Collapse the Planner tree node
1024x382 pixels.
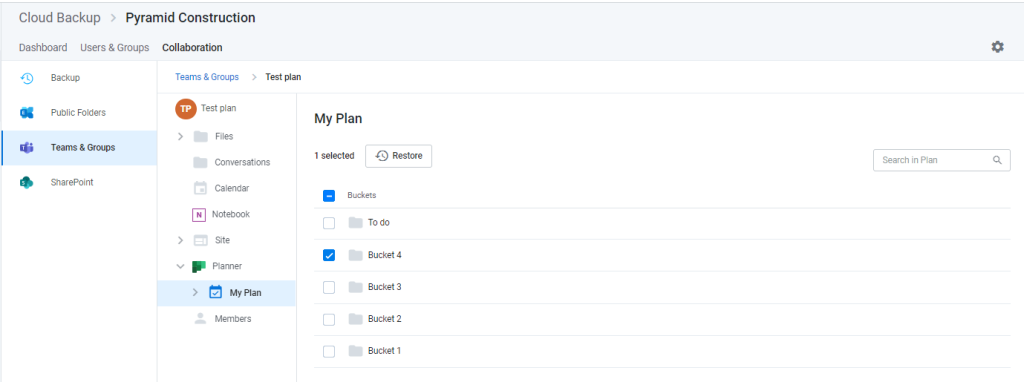(x=181, y=266)
